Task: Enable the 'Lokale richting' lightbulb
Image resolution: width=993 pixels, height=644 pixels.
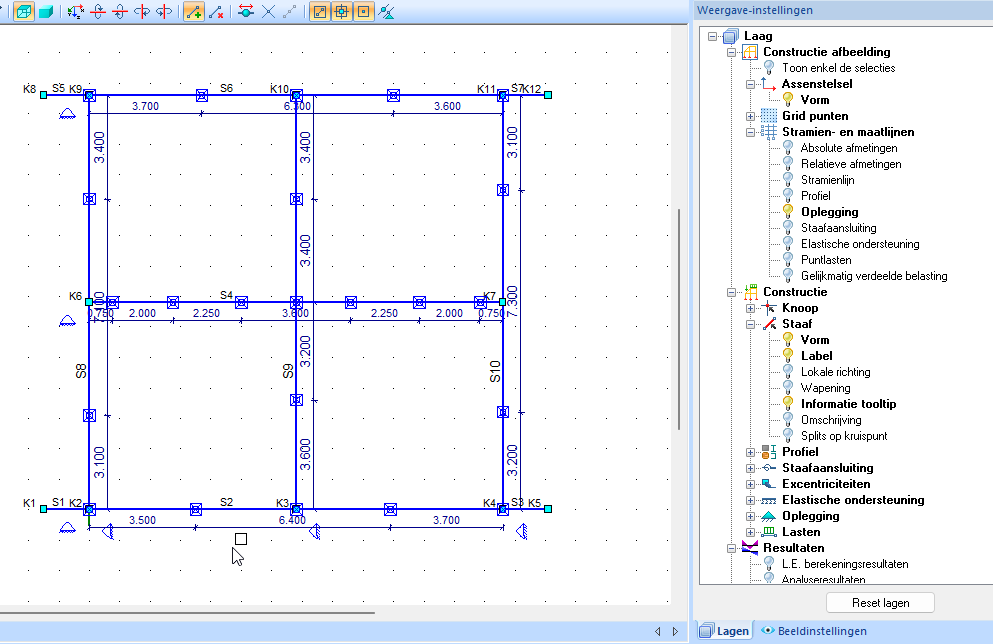Action: [788, 371]
